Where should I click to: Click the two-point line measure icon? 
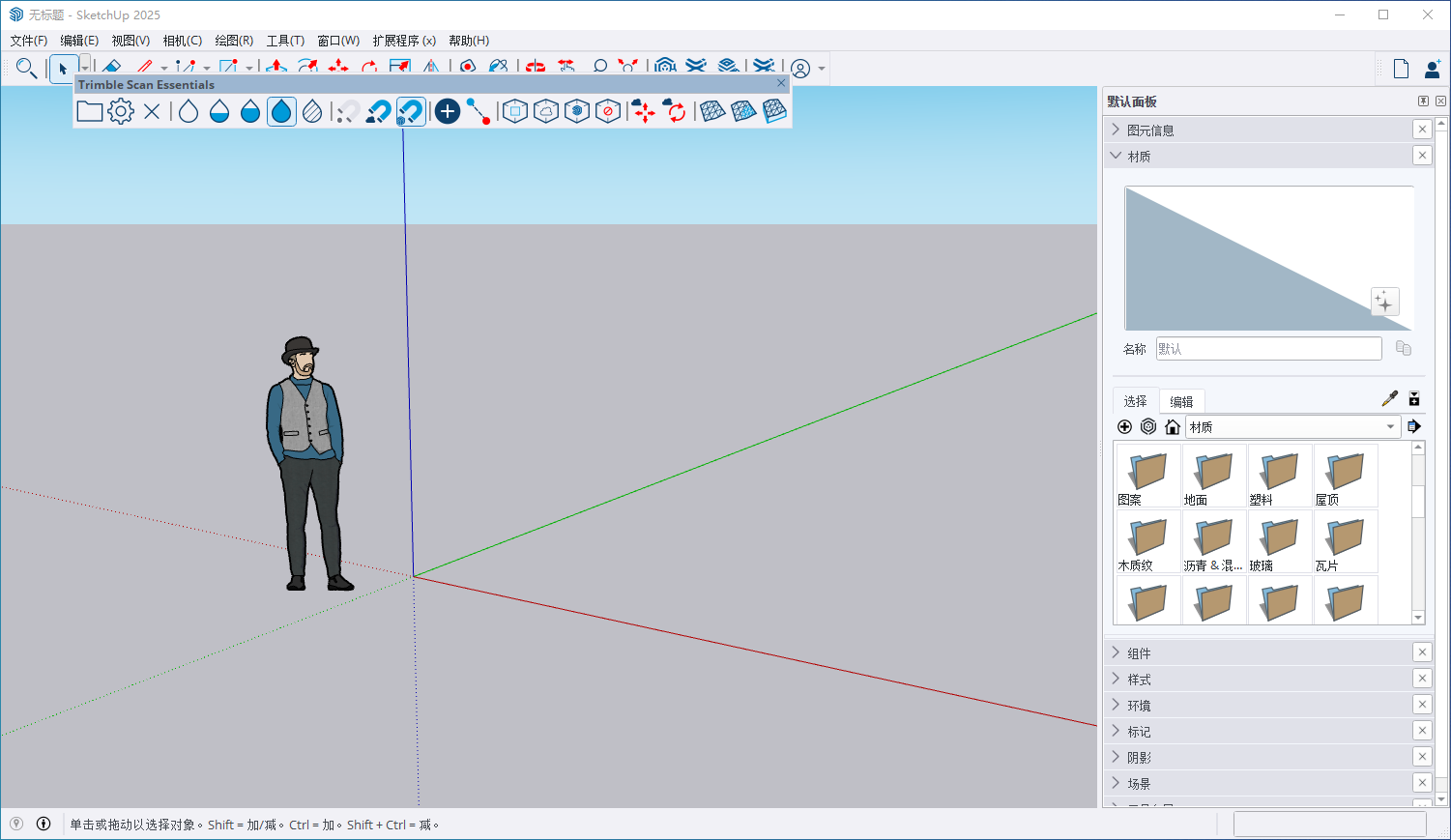(479, 111)
